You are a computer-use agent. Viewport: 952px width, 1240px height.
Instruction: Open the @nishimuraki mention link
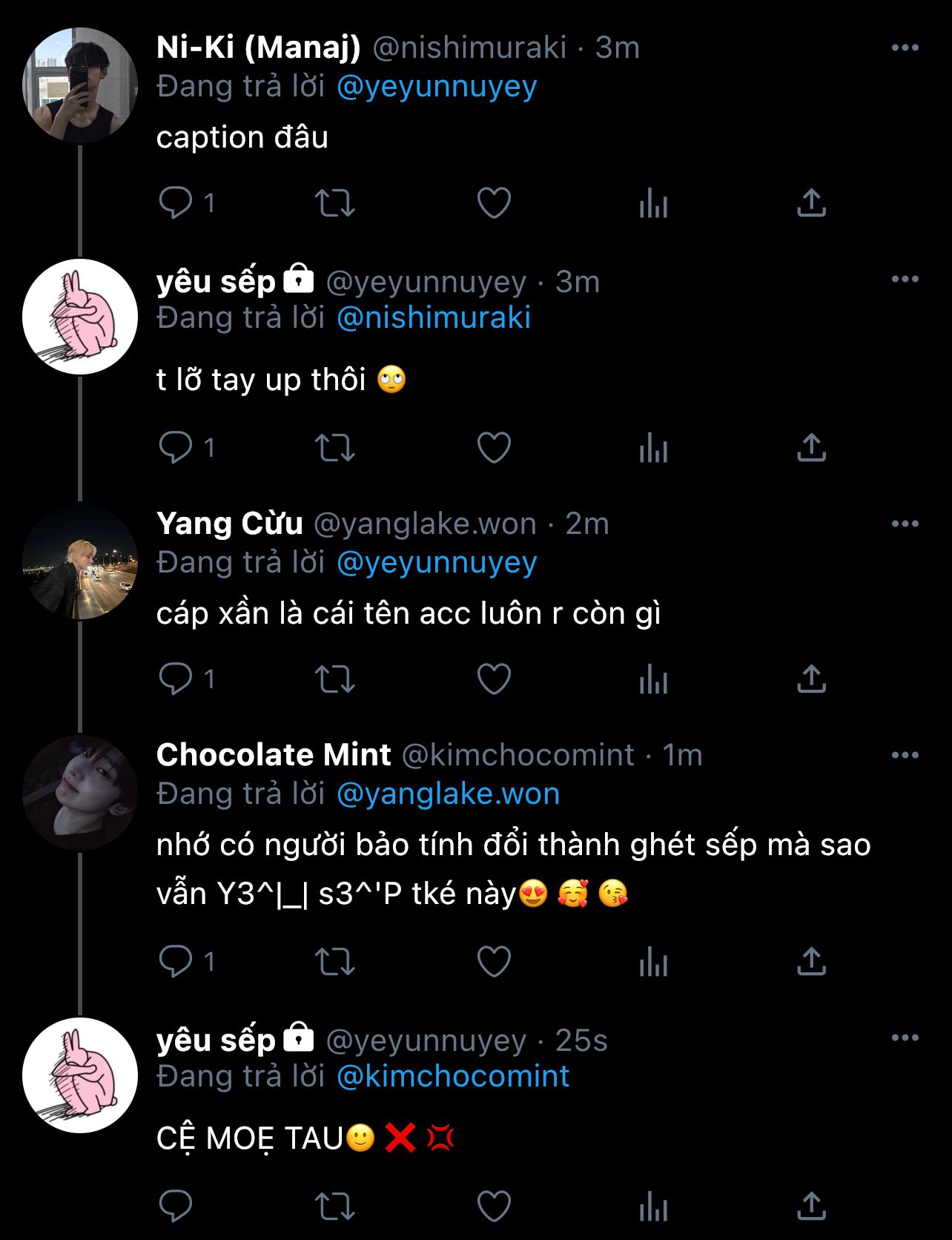point(433,319)
